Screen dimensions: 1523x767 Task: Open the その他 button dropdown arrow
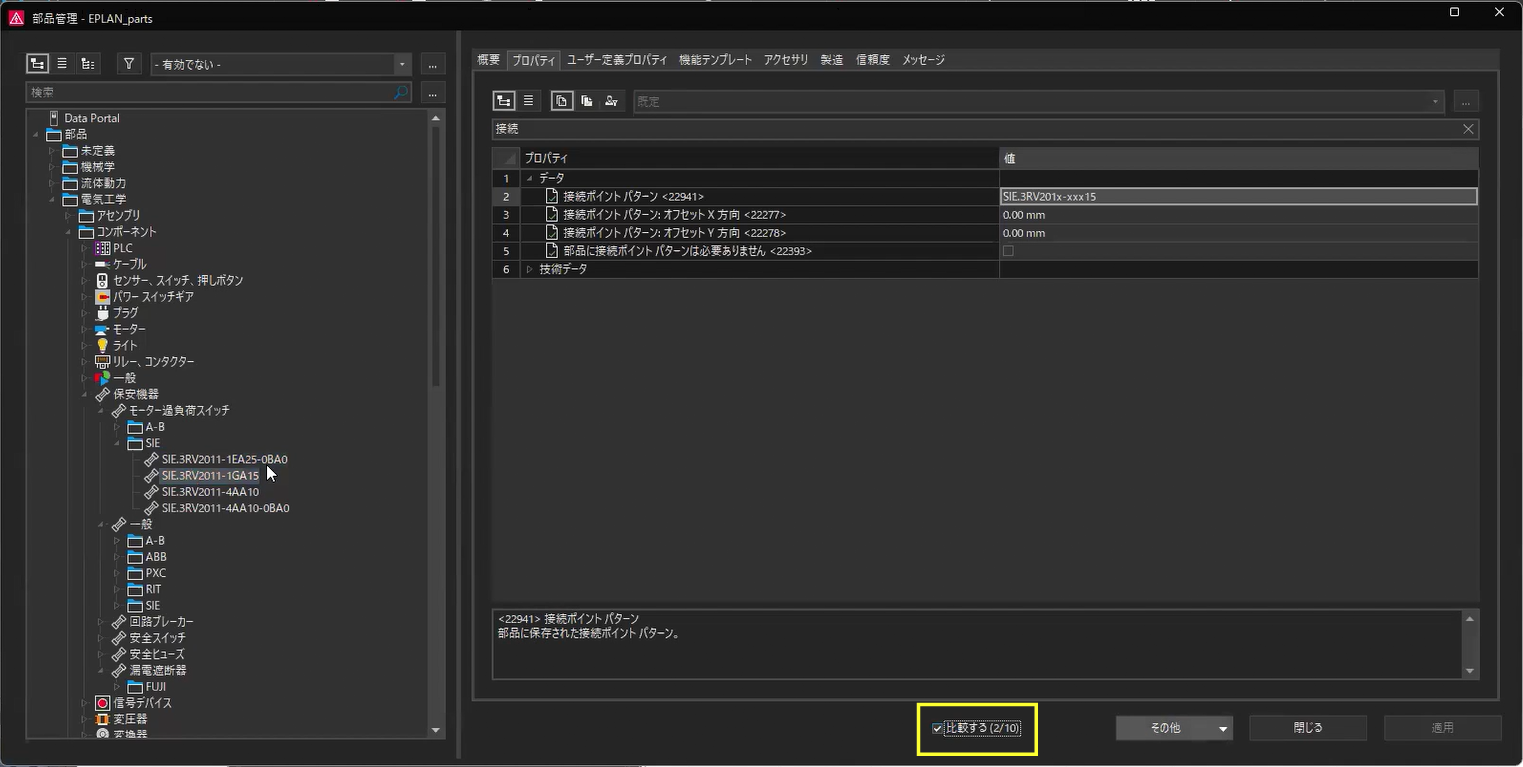[1223, 728]
